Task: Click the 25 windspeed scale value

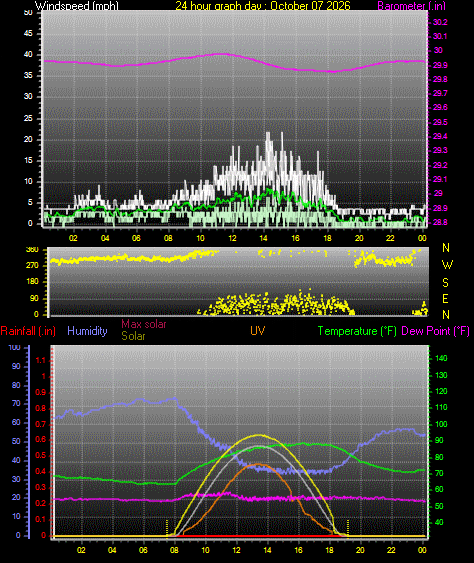Action: point(28,118)
